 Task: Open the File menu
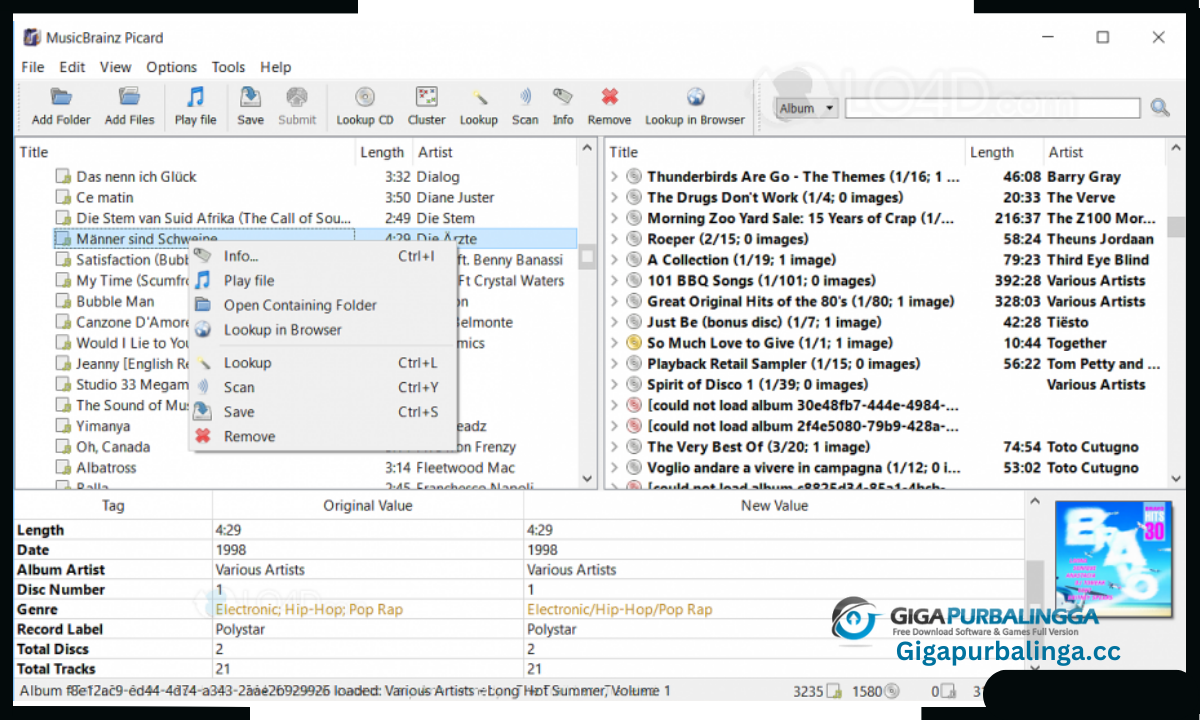click(x=33, y=67)
